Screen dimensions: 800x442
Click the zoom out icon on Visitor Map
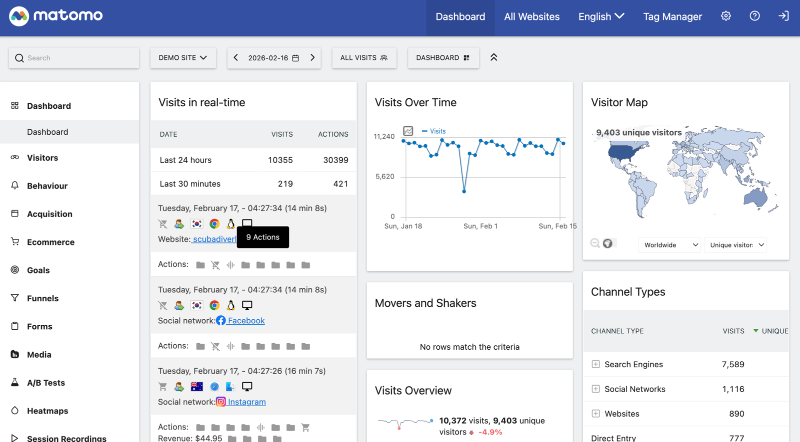click(x=596, y=243)
